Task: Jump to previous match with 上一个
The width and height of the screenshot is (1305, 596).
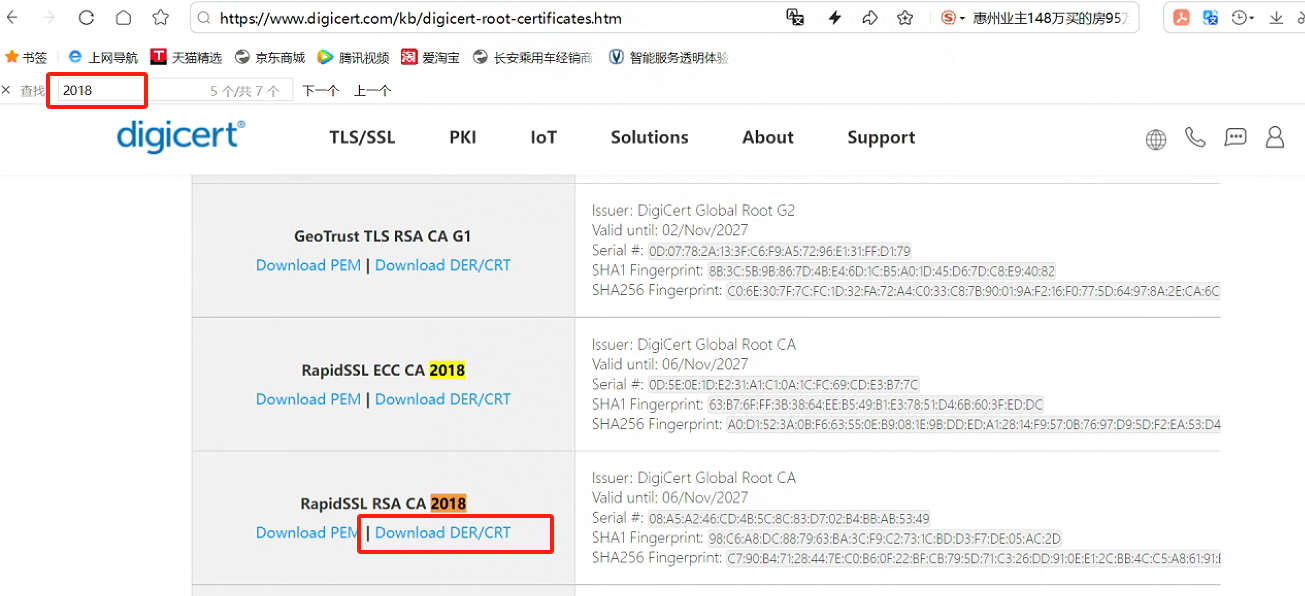Action: tap(372, 91)
